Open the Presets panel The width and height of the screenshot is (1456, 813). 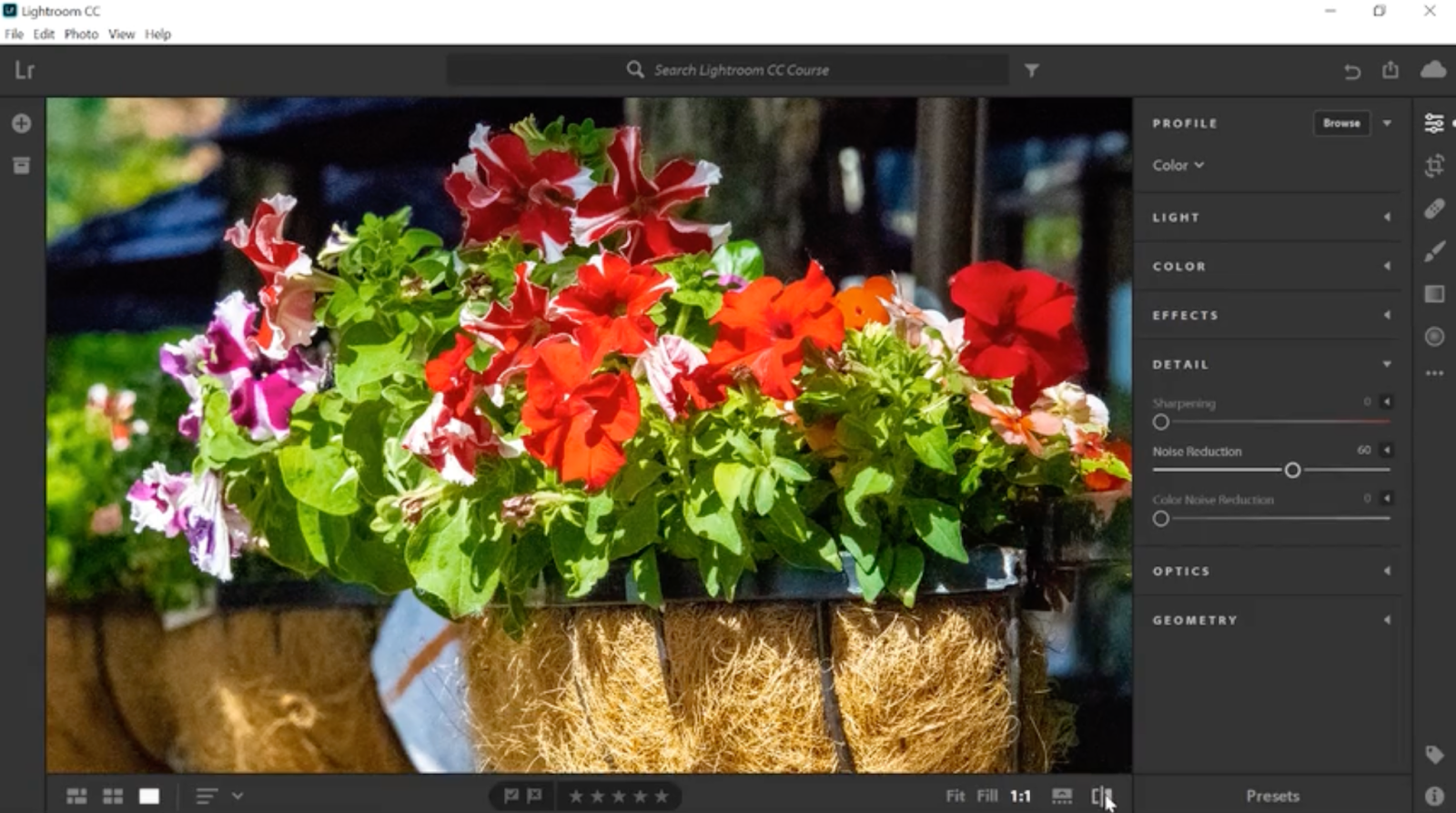click(x=1272, y=797)
